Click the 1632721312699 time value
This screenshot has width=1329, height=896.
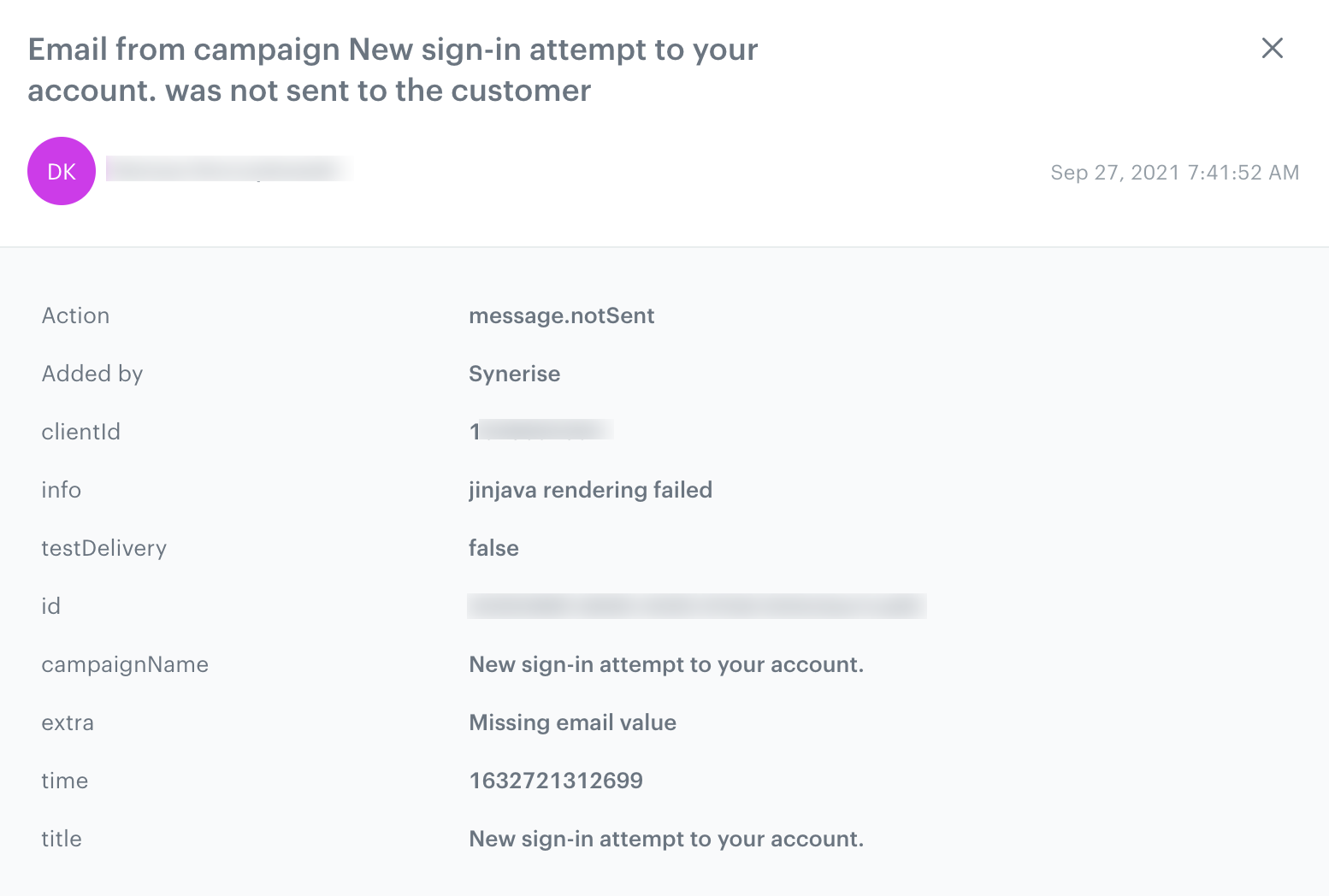tap(556, 781)
